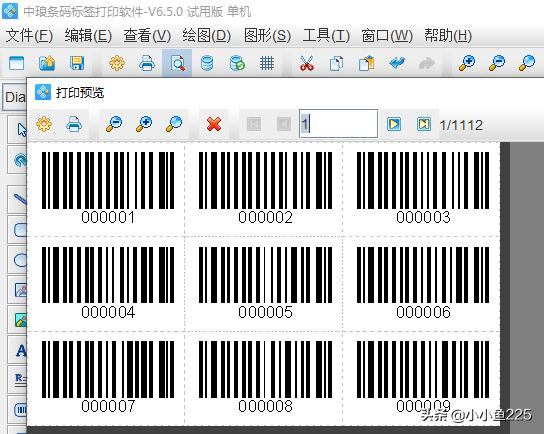Open the 窗口(W) menu
This screenshot has width=544, height=434.
click(387, 35)
